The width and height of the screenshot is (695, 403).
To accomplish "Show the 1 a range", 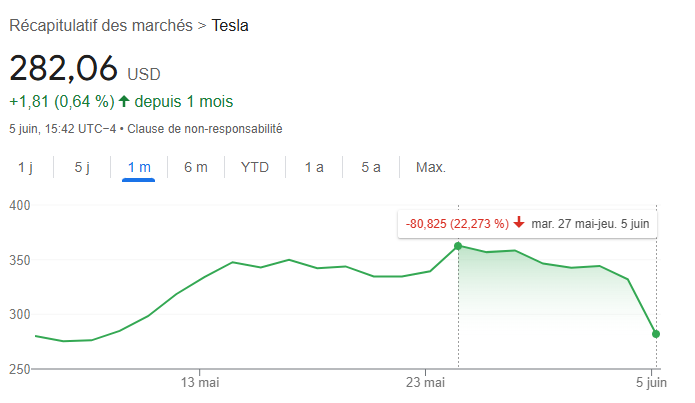I will tap(314, 167).
